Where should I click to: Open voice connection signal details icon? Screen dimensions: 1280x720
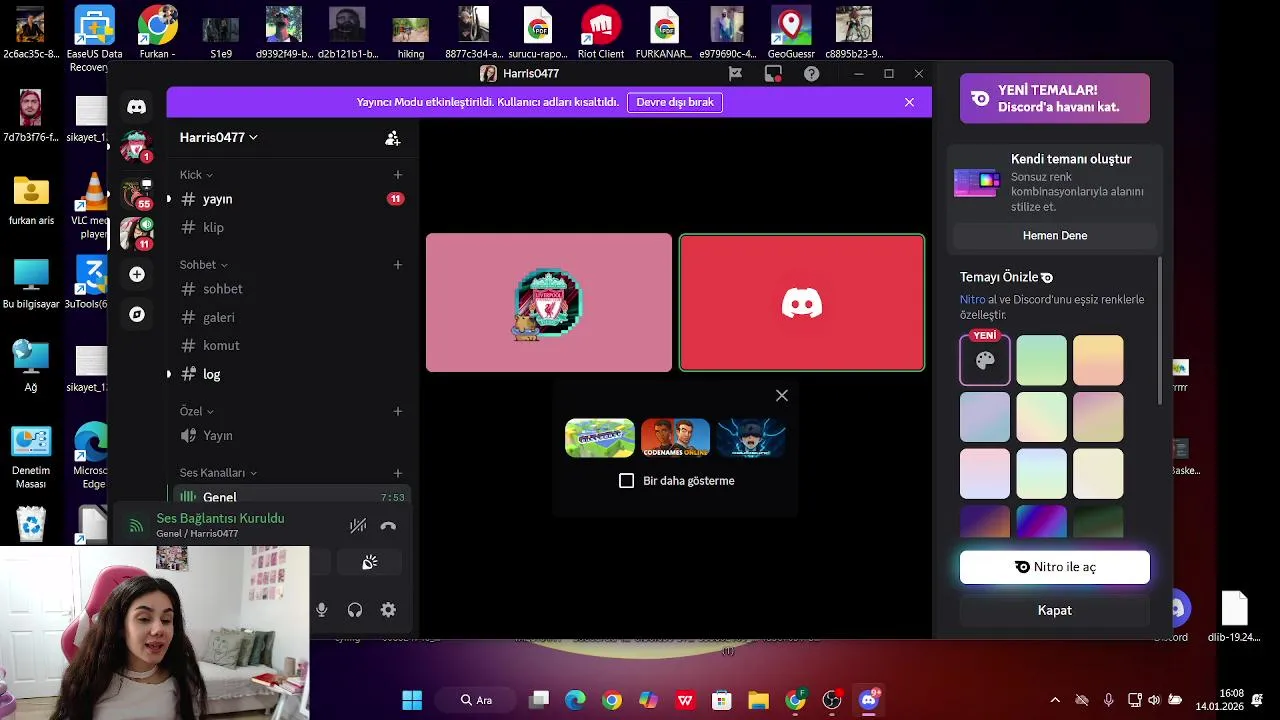pyautogui.click(x=137, y=526)
